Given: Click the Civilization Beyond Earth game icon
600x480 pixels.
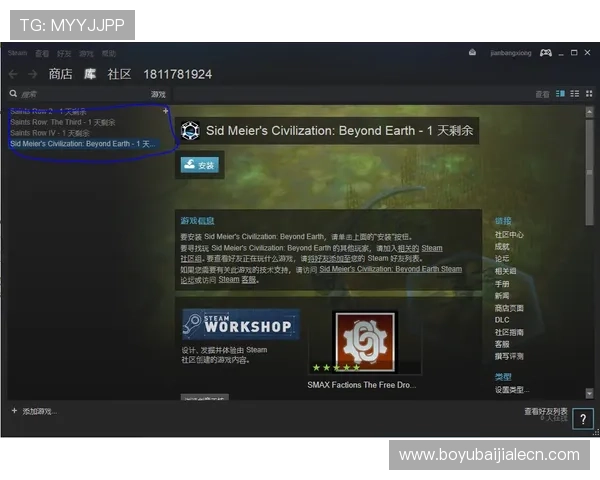Looking at the screenshot, I should pos(191,130).
